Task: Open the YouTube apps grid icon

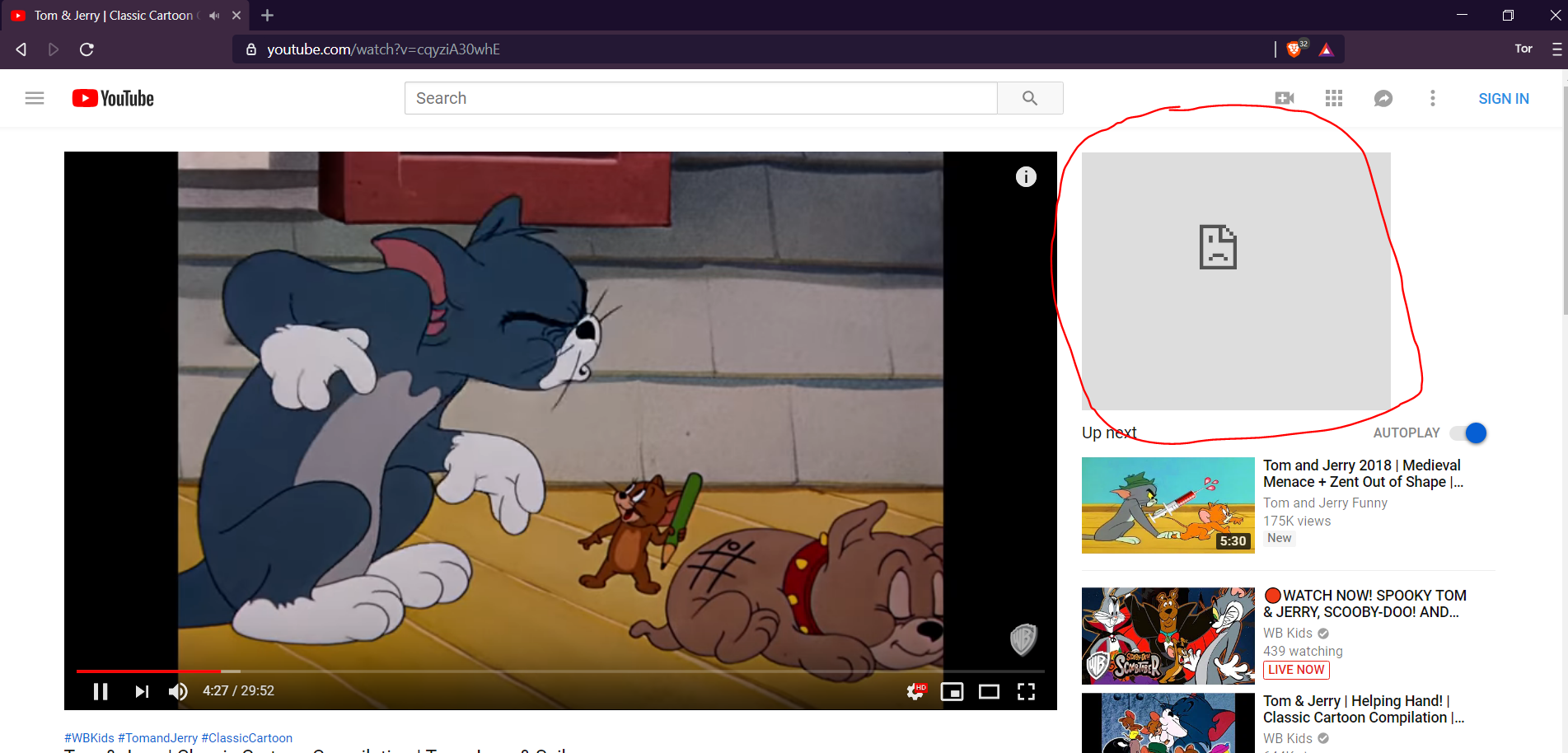Action: pos(1333,97)
